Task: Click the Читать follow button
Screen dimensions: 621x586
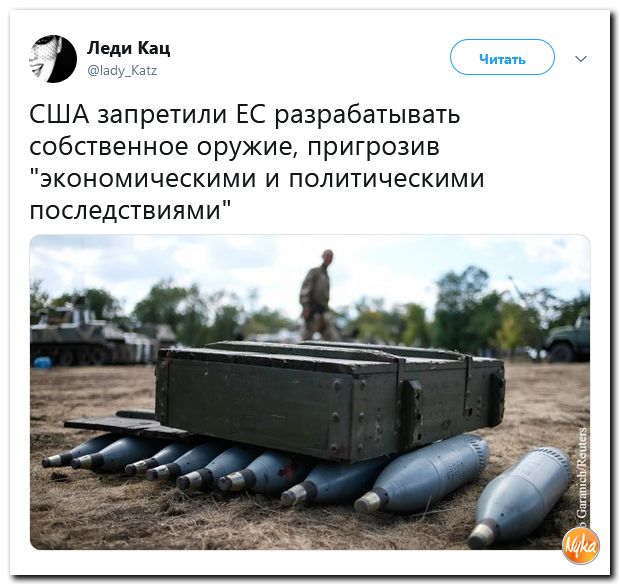Action: click(x=502, y=57)
